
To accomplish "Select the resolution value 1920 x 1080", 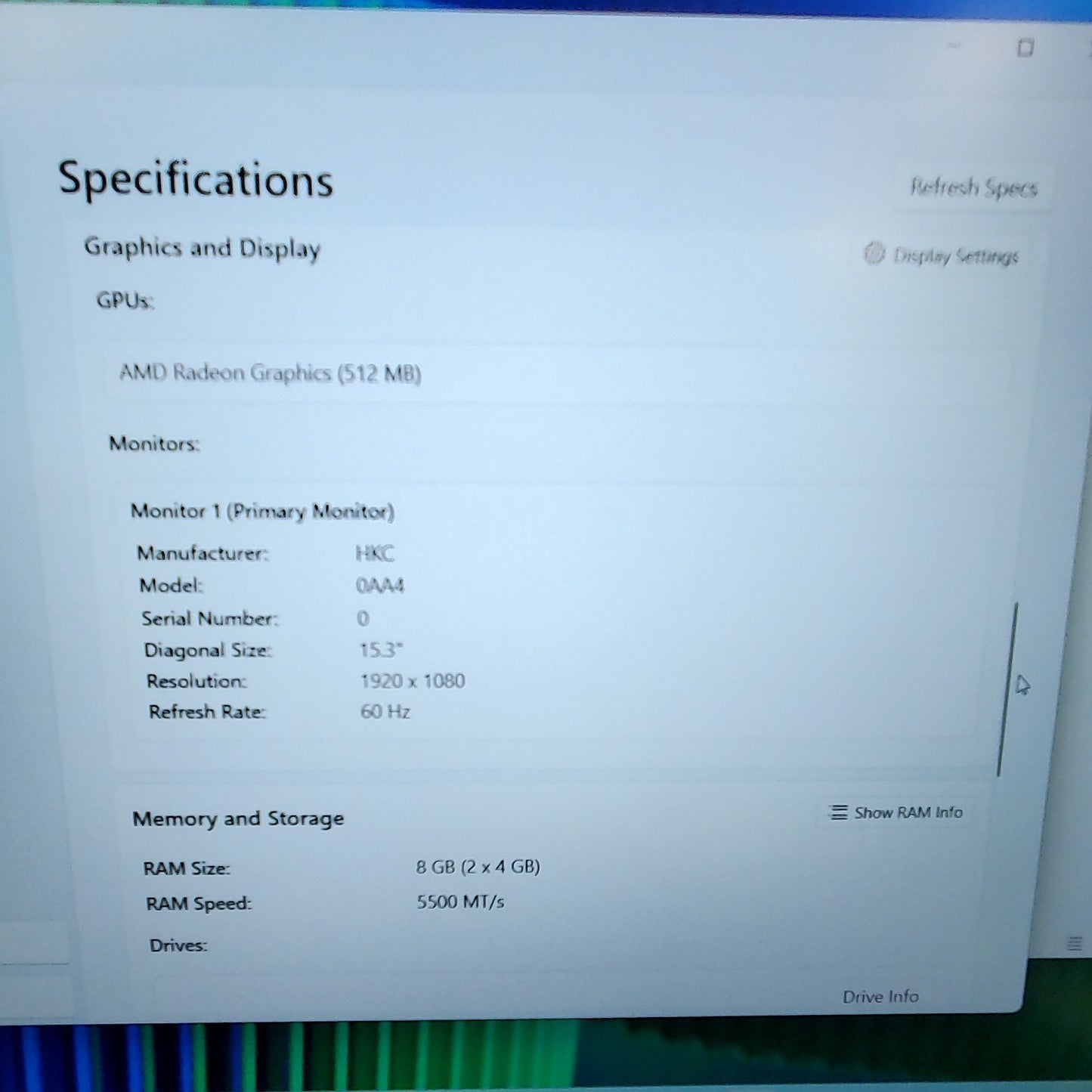I will click(413, 681).
